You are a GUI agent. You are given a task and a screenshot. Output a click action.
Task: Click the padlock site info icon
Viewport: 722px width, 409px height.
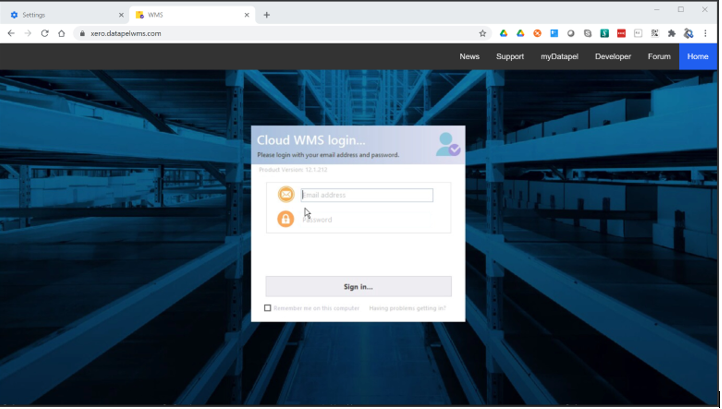(x=82, y=33)
